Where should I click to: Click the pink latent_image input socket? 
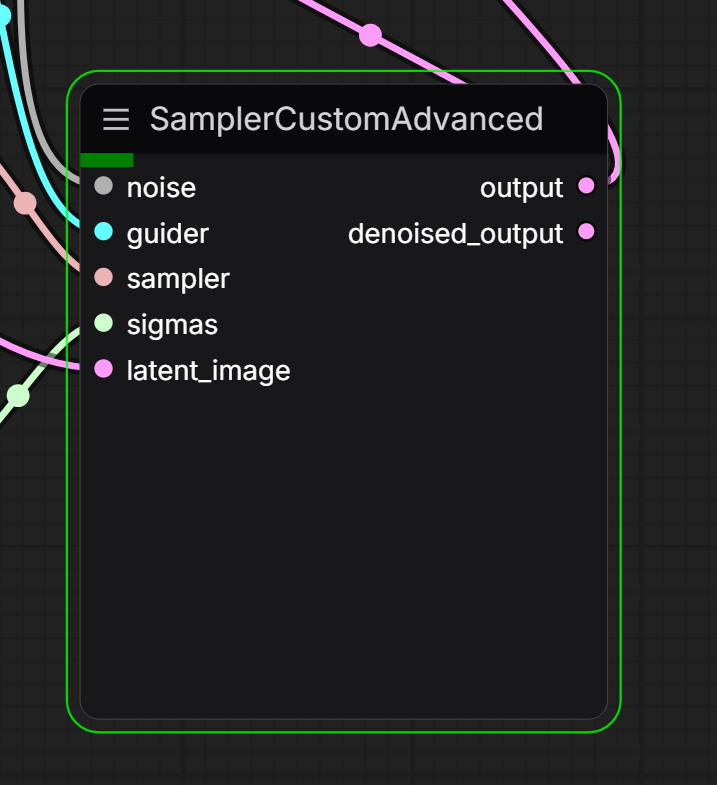tap(104, 369)
